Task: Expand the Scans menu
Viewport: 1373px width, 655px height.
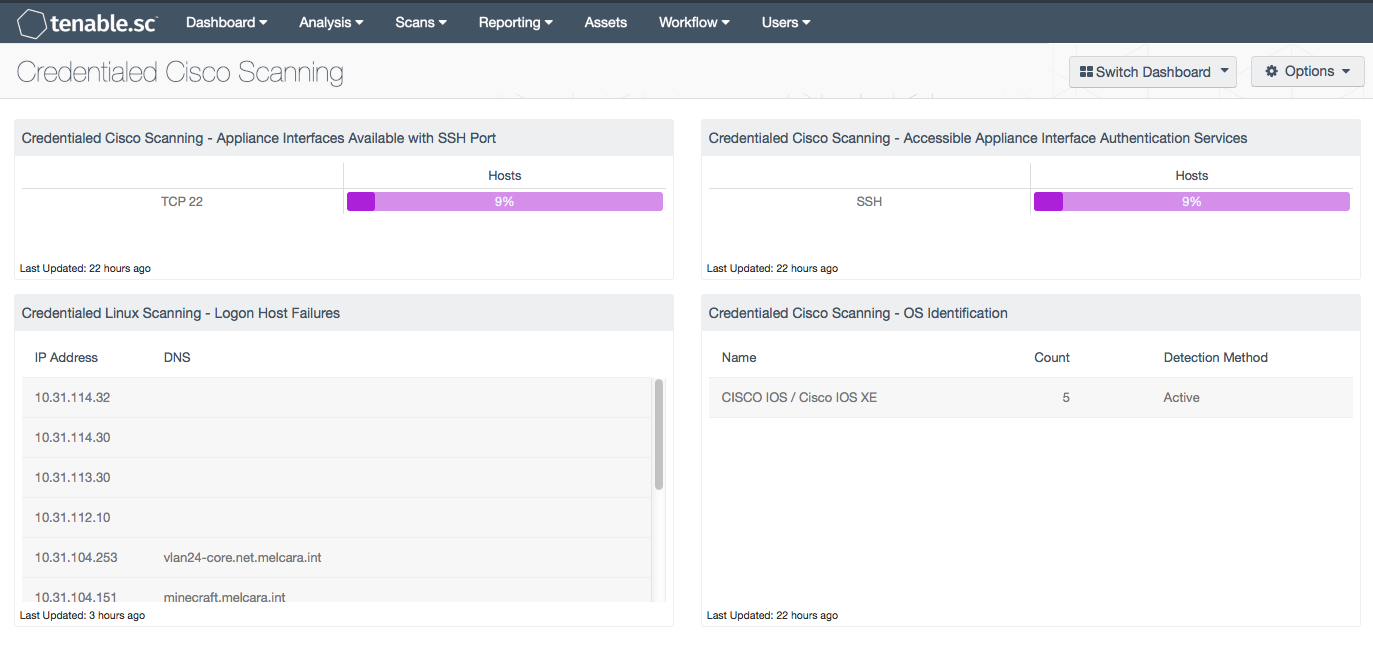Action: (x=421, y=22)
